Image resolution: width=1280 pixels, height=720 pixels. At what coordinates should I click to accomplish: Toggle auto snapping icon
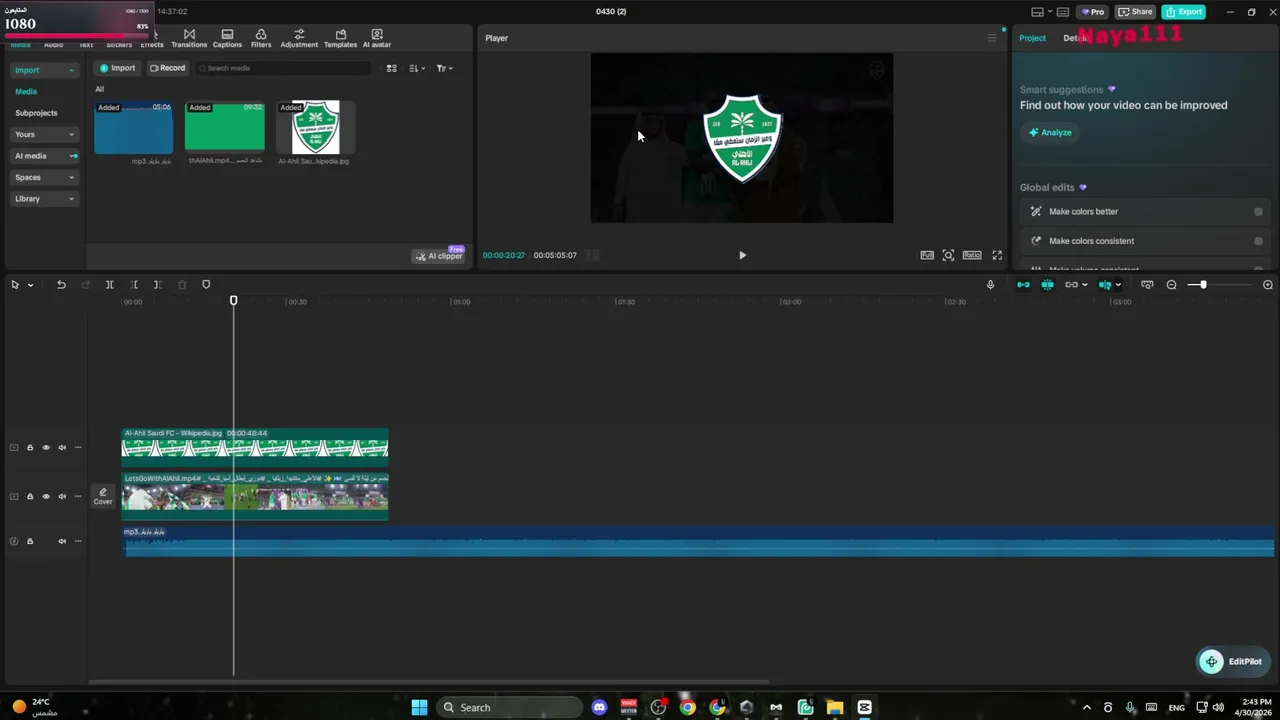coord(1047,285)
